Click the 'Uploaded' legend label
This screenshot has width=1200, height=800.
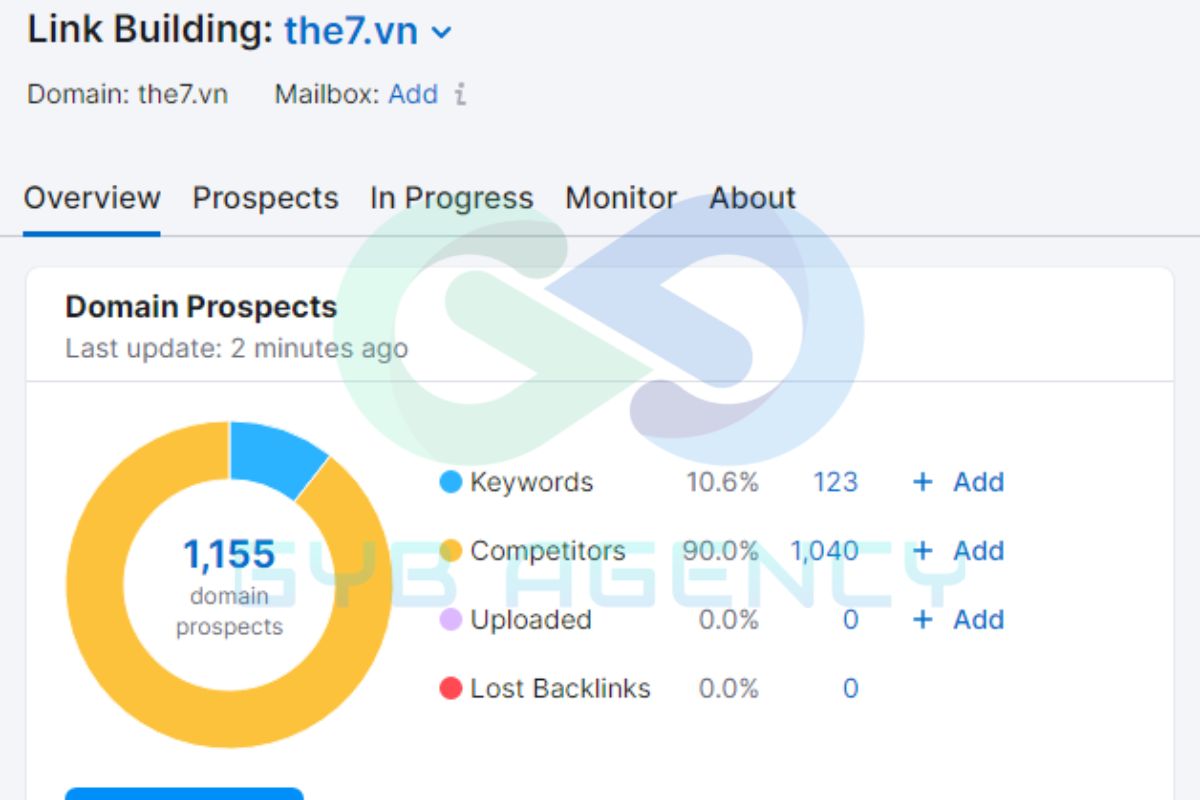pyautogui.click(x=531, y=620)
